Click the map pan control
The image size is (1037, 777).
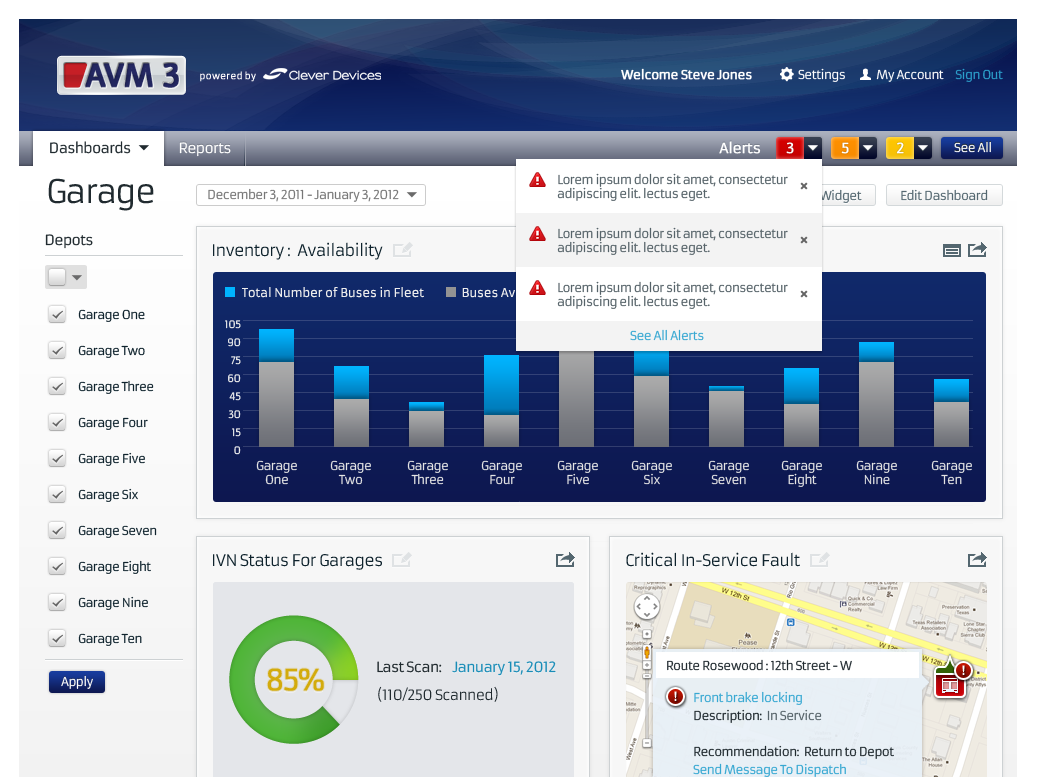click(x=647, y=606)
